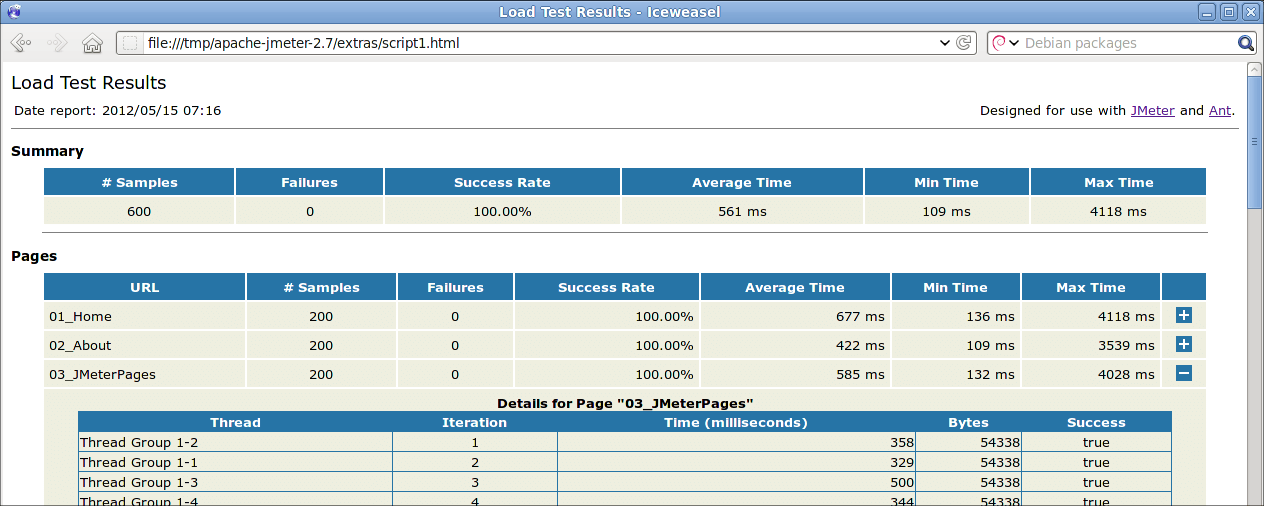Expand details for 02_About page
Image resolution: width=1264 pixels, height=506 pixels.
[x=1183, y=344]
